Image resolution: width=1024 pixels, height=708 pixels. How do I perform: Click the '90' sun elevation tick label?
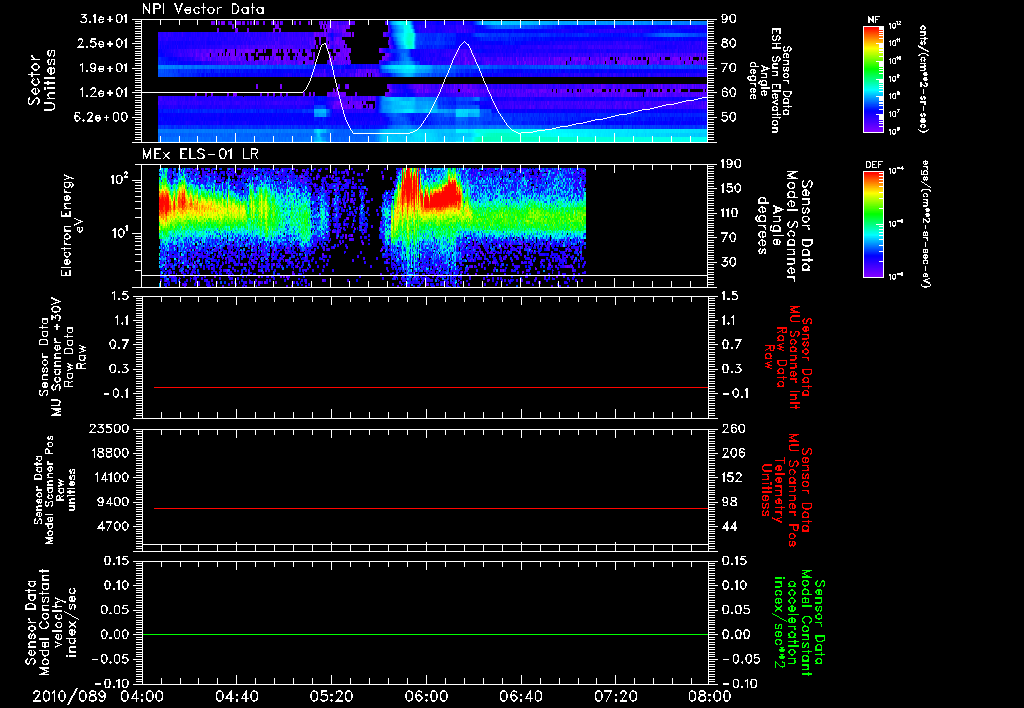[728, 19]
